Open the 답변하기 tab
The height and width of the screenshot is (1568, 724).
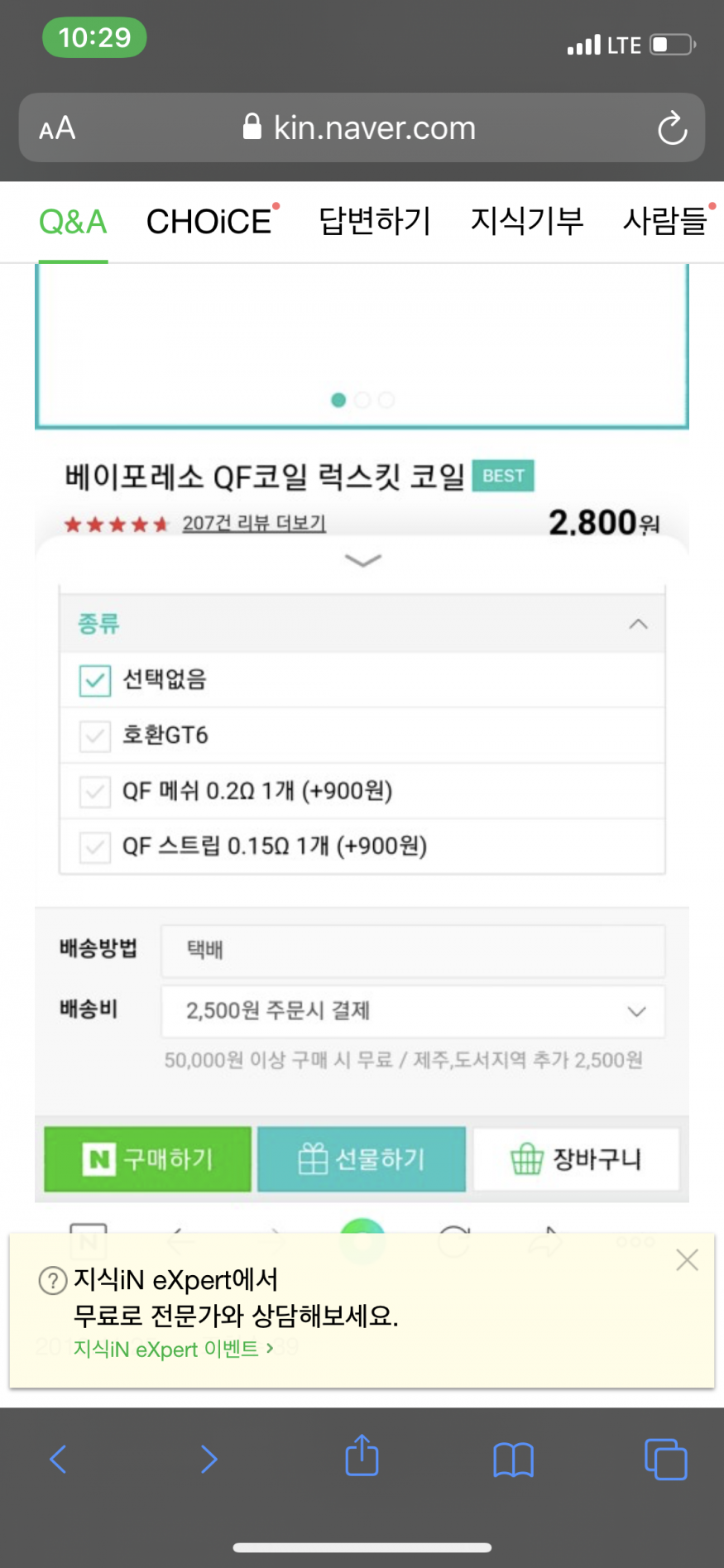375,222
